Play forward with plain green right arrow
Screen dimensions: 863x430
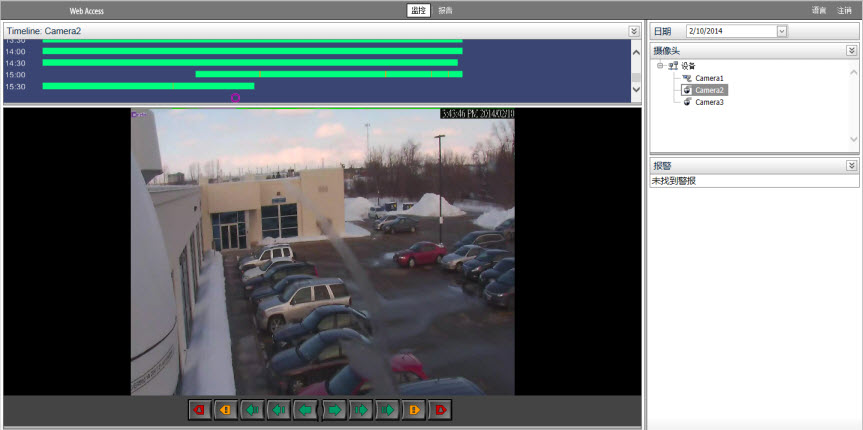[333, 410]
